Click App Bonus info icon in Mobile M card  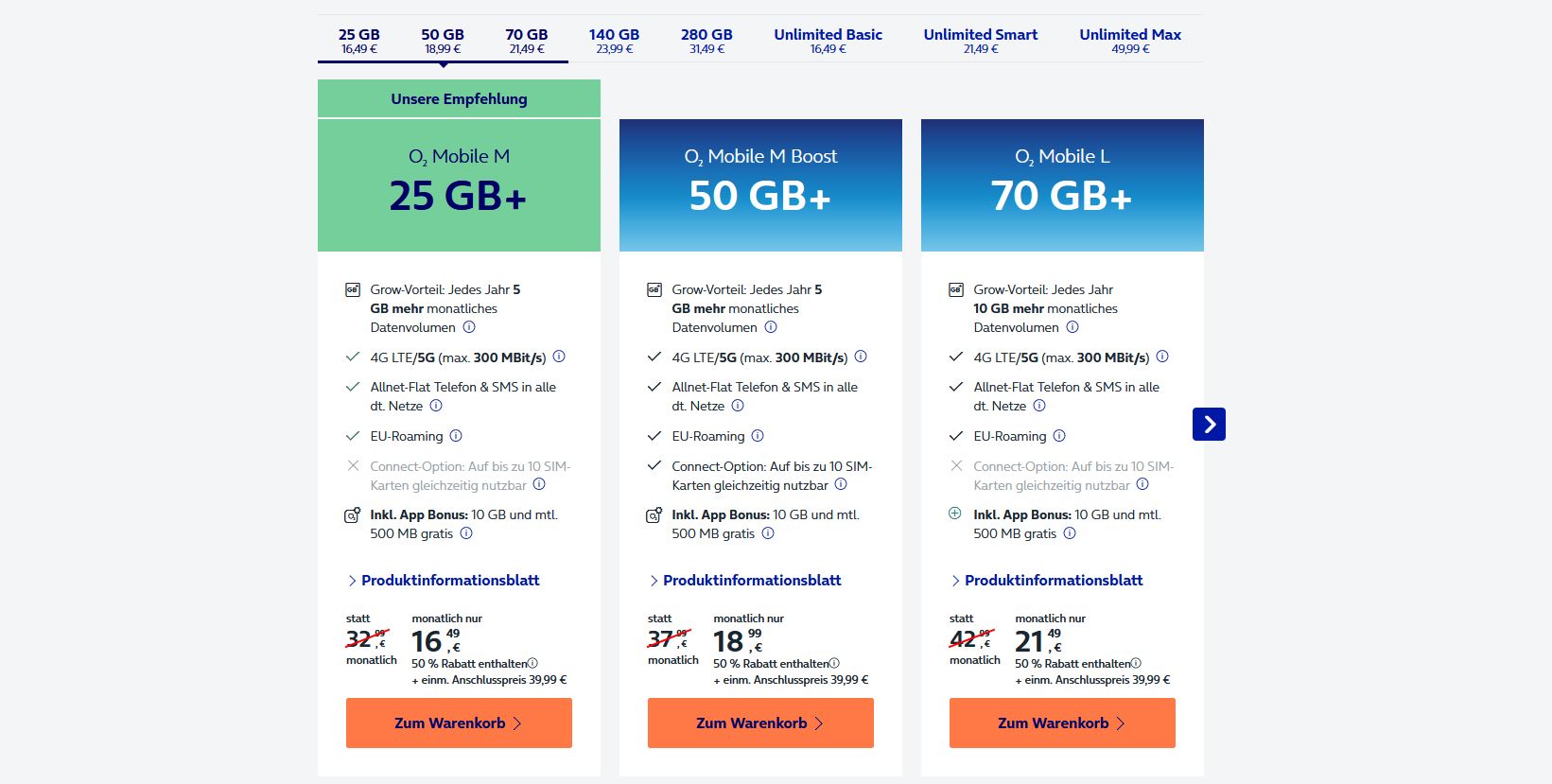pos(466,533)
